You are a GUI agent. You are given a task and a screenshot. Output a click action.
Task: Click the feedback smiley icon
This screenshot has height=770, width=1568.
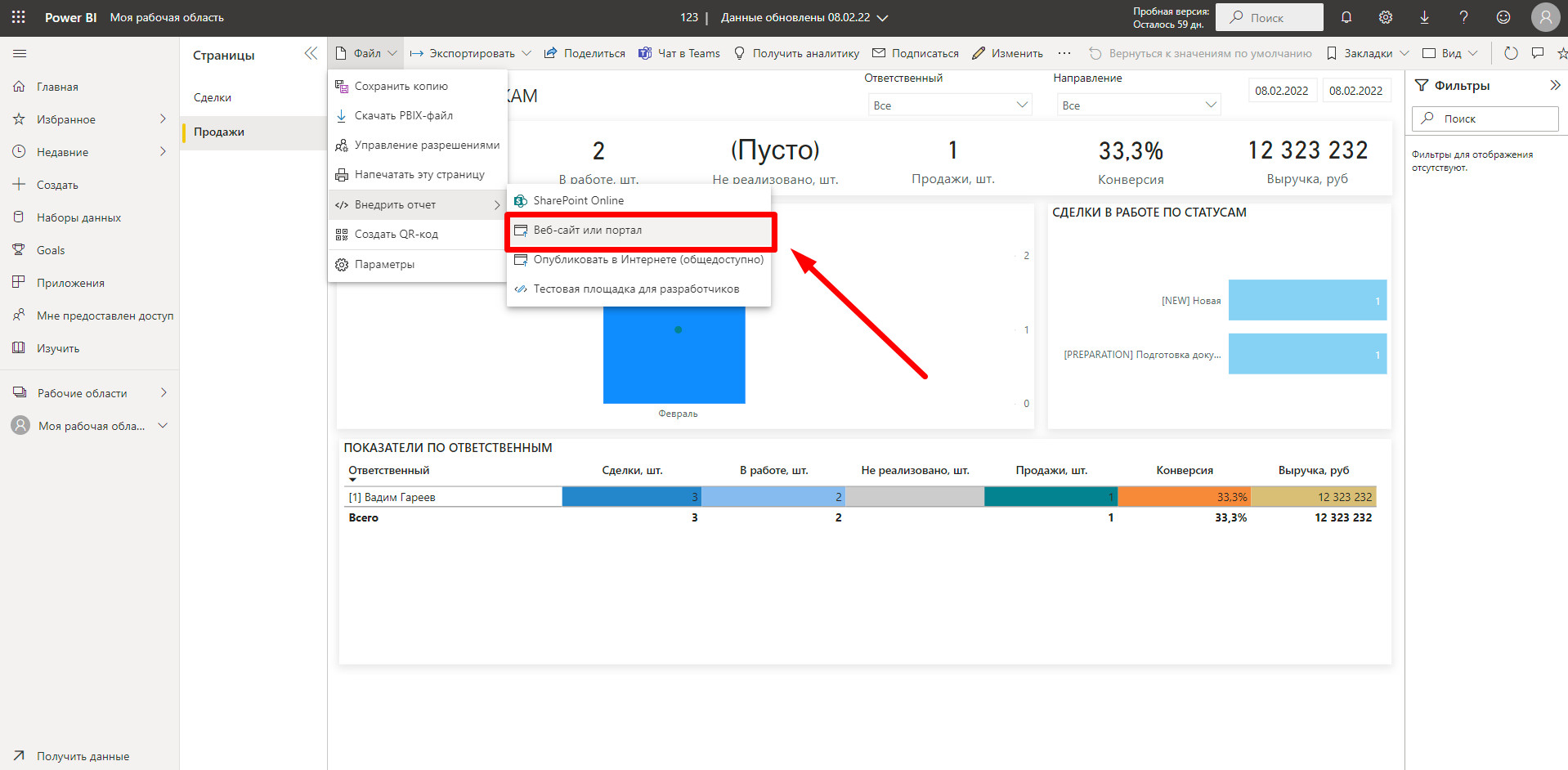click(x=1503, y=17)
